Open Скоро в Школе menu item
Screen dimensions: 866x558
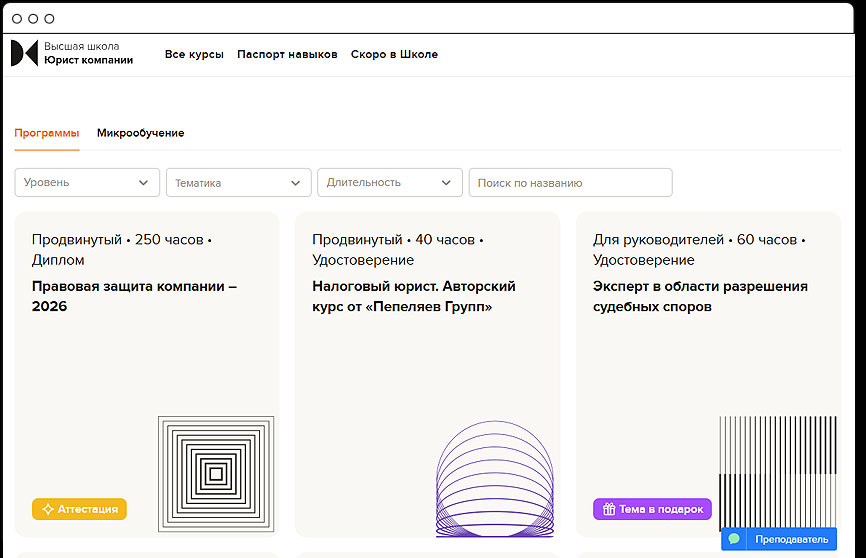pyautogui.click(x=394, y=54)
